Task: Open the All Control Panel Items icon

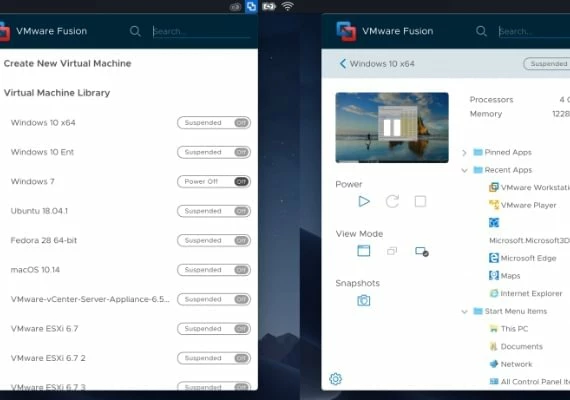Action: [494, 381]
